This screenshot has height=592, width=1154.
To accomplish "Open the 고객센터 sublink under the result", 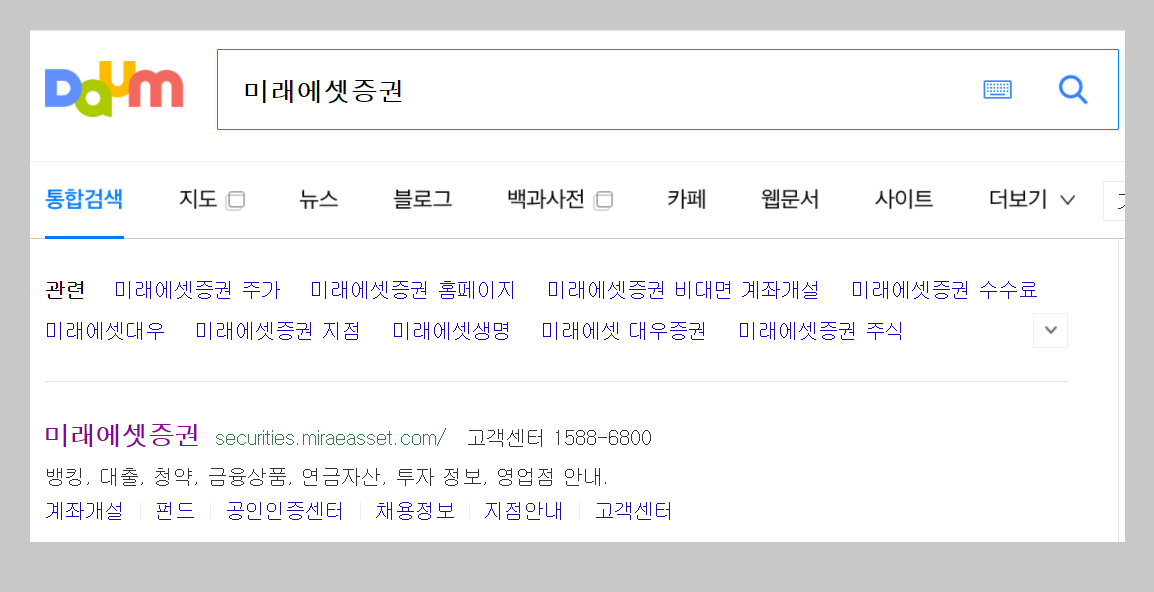I will pos(633,511).
